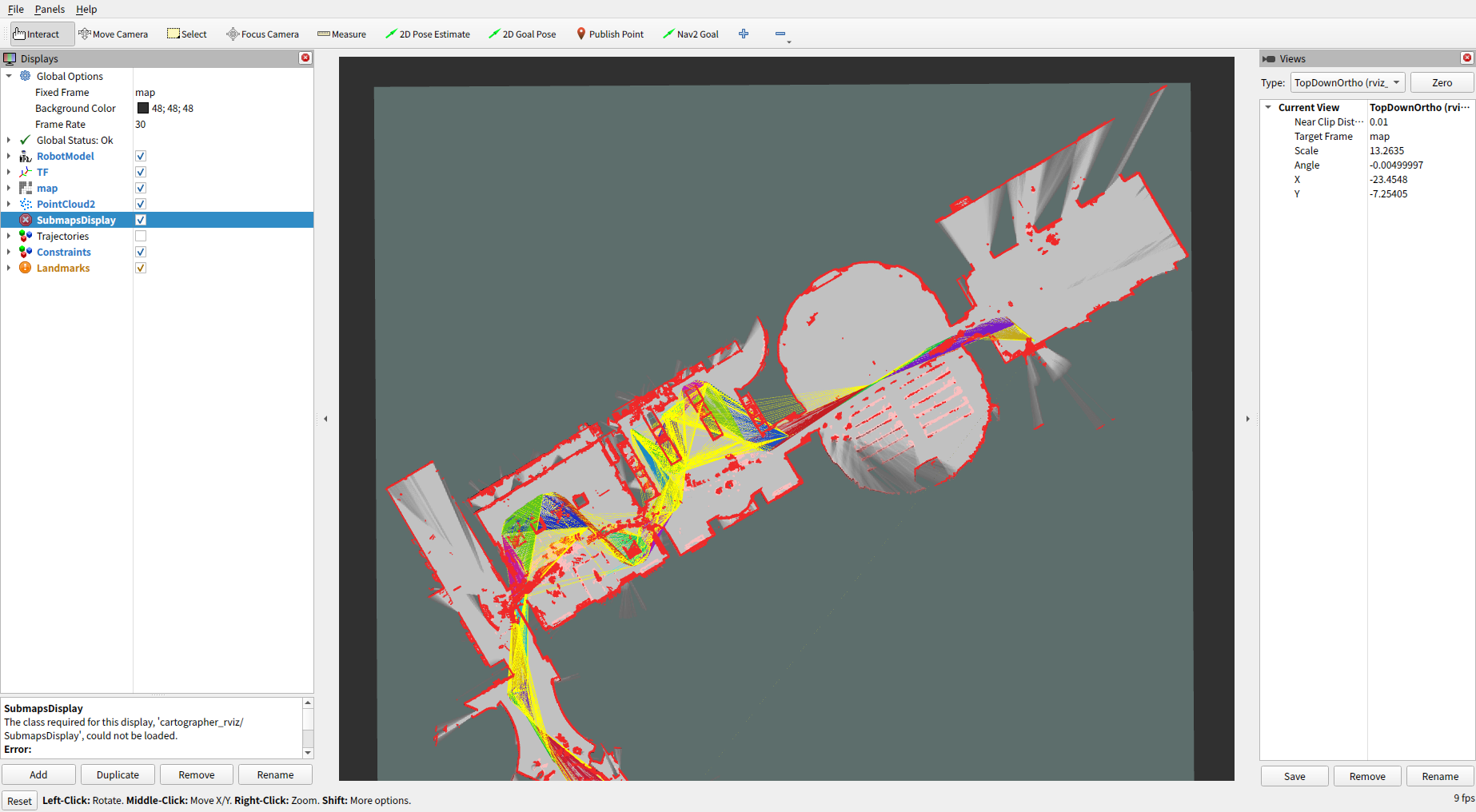Screen dimensions: 1476x812
Task: Disable the PointCloud2 display
Action: click(140, 204)
